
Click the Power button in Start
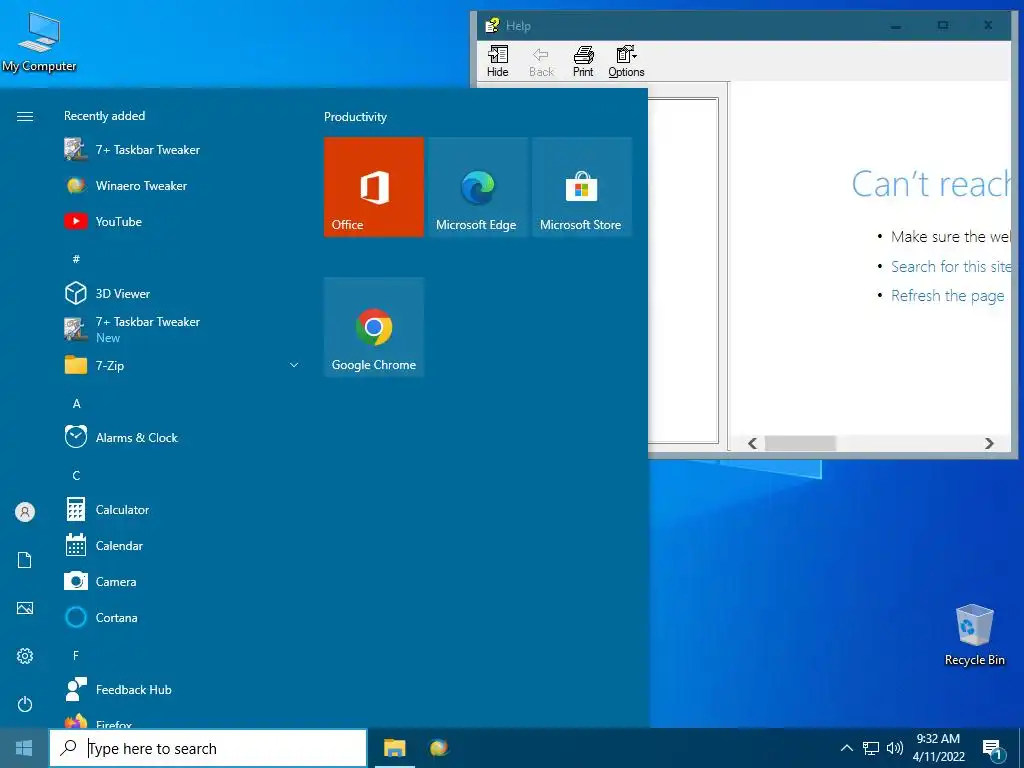point(25,704)
